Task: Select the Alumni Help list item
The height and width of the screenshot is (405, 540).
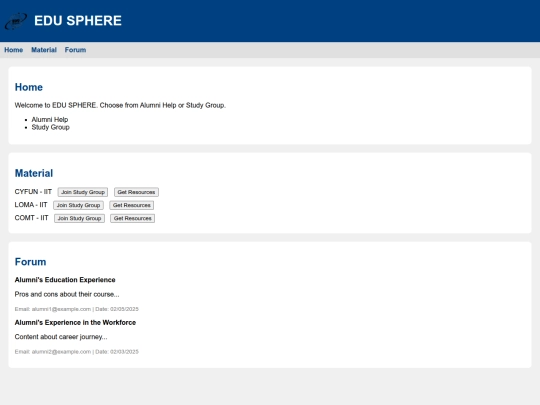Action: tap(50, 120)
